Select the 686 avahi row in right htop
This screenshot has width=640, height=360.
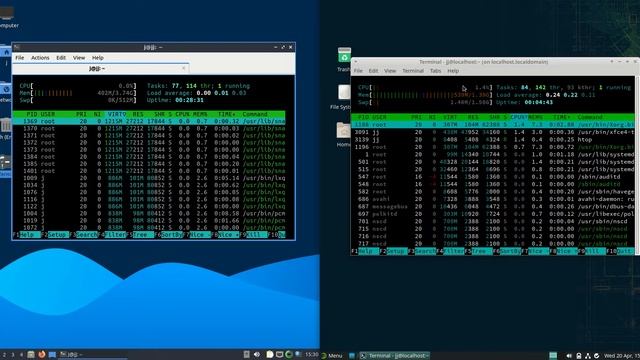493,199
